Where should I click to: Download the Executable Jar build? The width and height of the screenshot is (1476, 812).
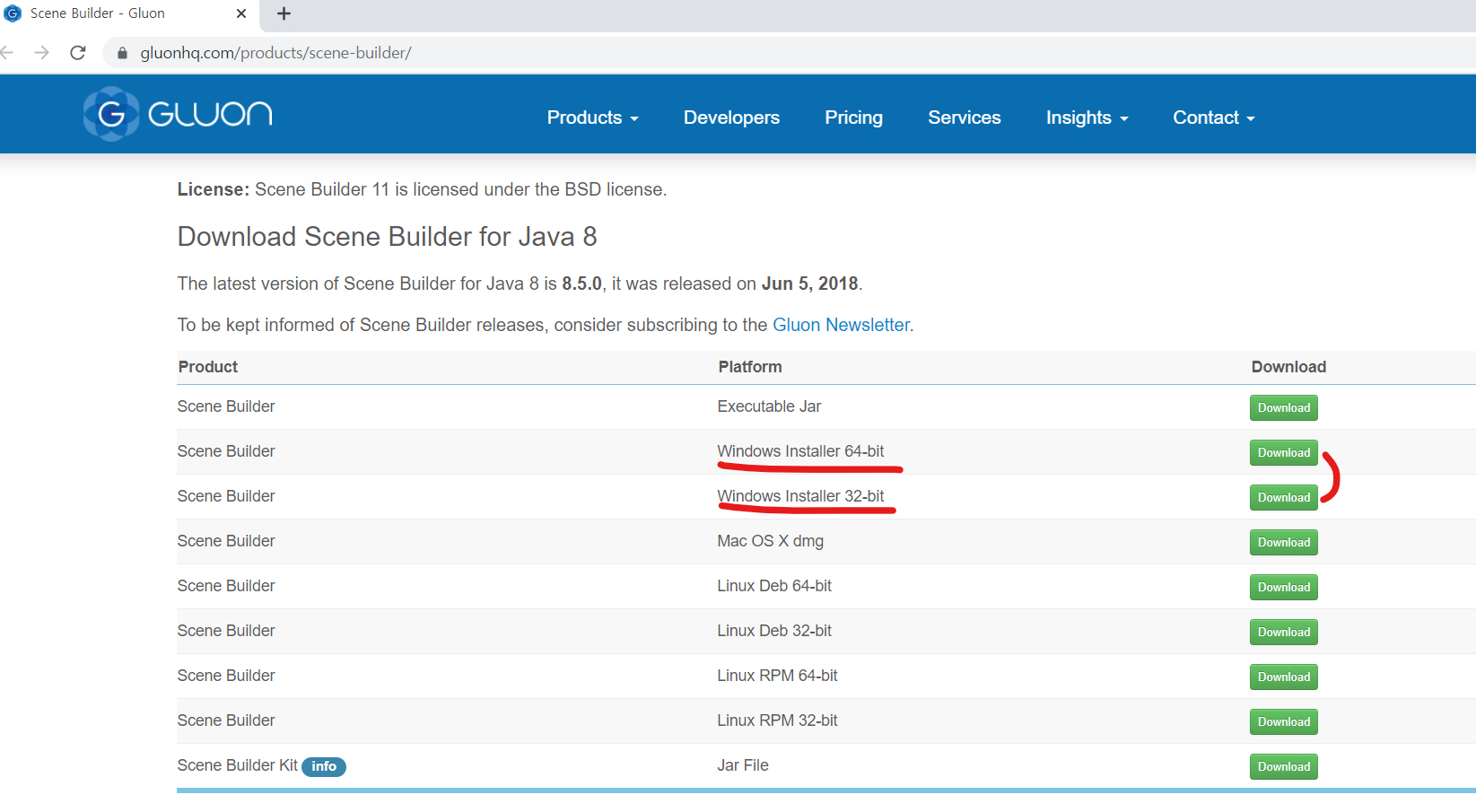pyautogui.click(x=1283, y=407)
